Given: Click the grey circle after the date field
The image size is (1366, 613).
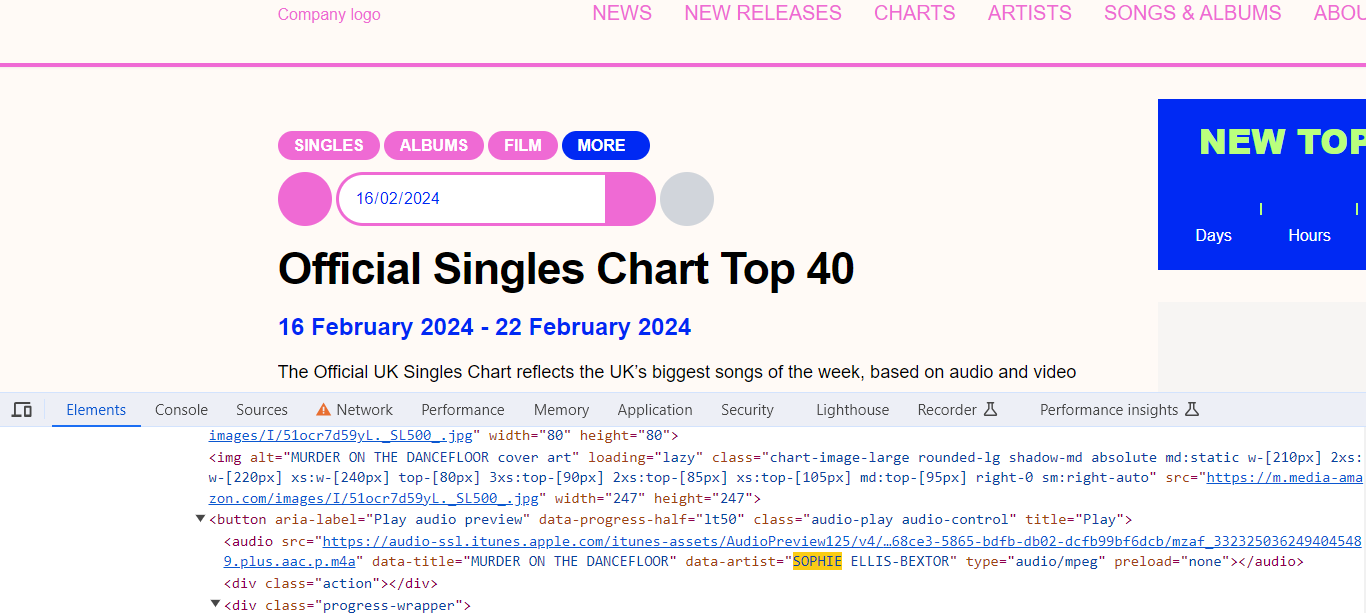Looking at the screenshot, I should [687, 199].
